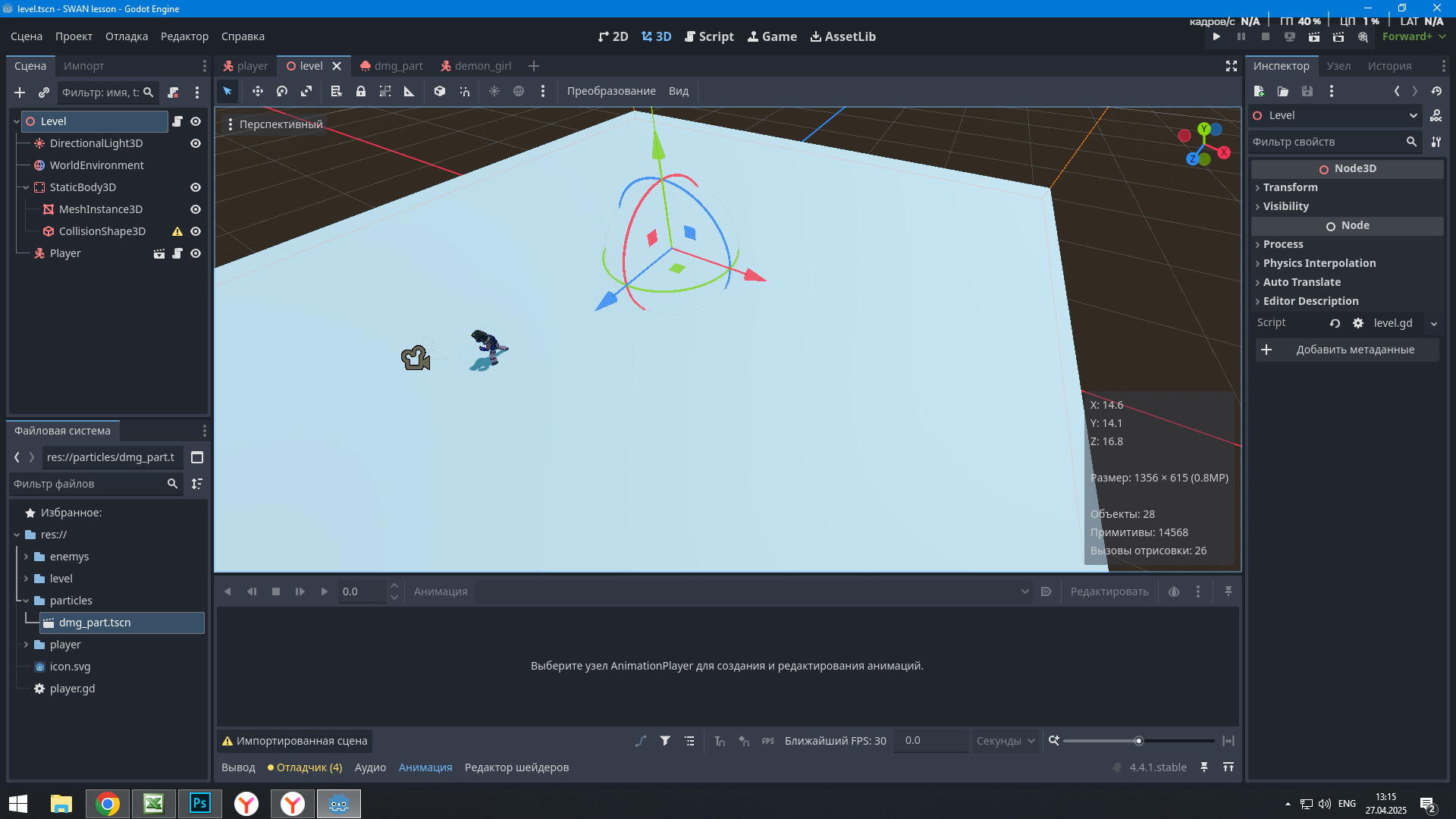Select the Rotate mode tool
The height and width of the screenshot is (819, 1456).
click(282, 91)
